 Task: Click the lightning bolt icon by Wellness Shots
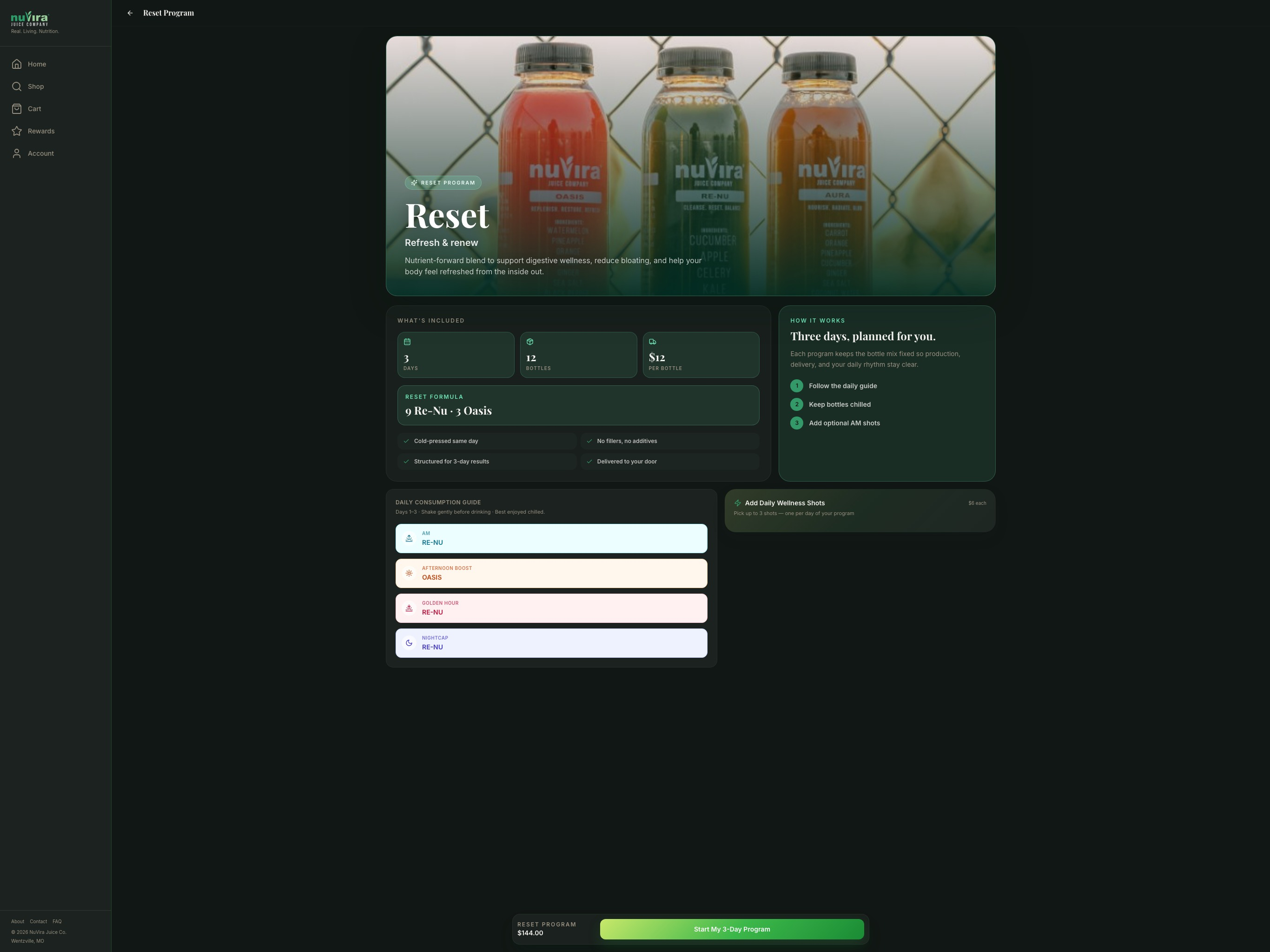pos(738,503)
